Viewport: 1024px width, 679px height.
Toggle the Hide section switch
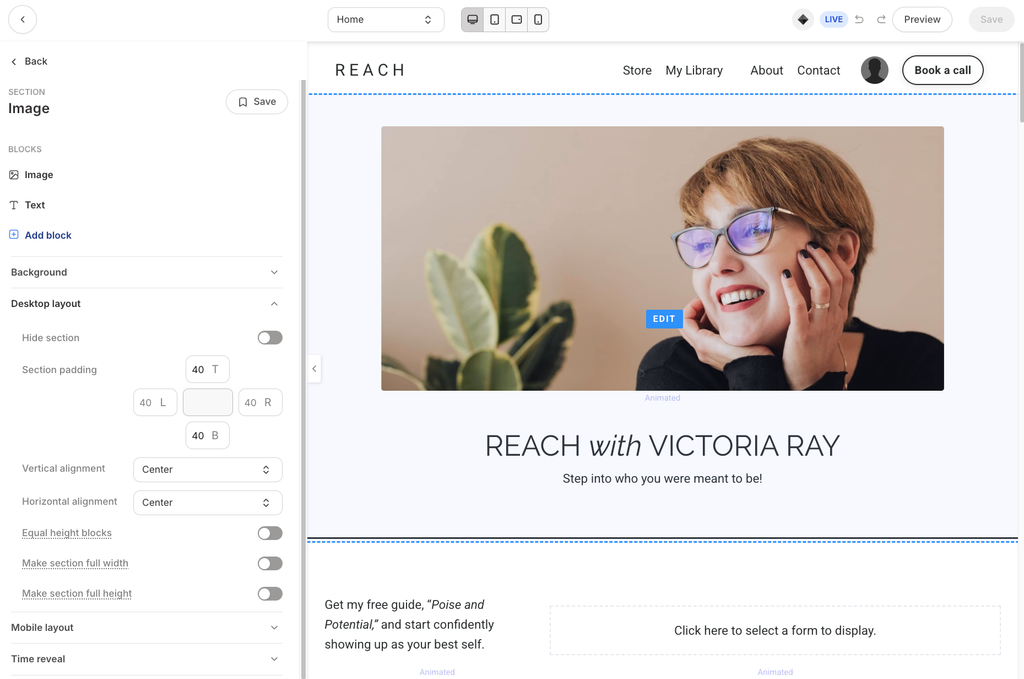point(270,338)
